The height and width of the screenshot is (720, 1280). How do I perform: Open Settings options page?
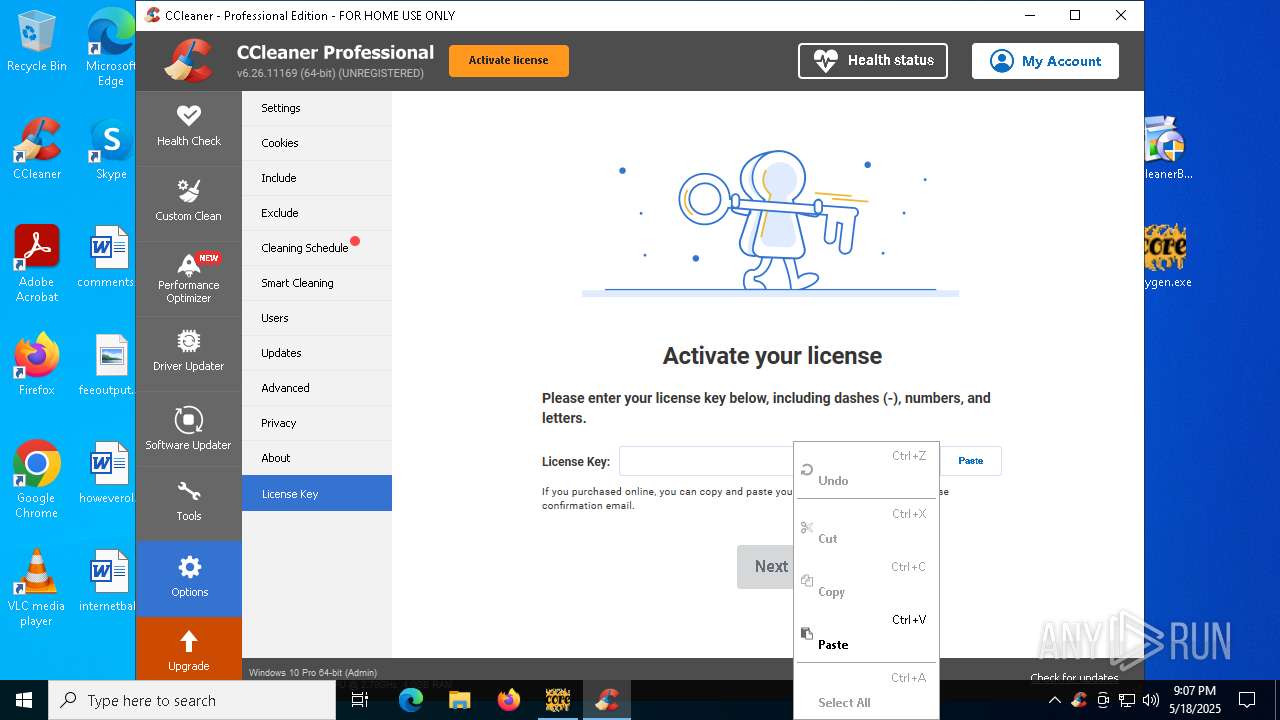pos(317,108)
